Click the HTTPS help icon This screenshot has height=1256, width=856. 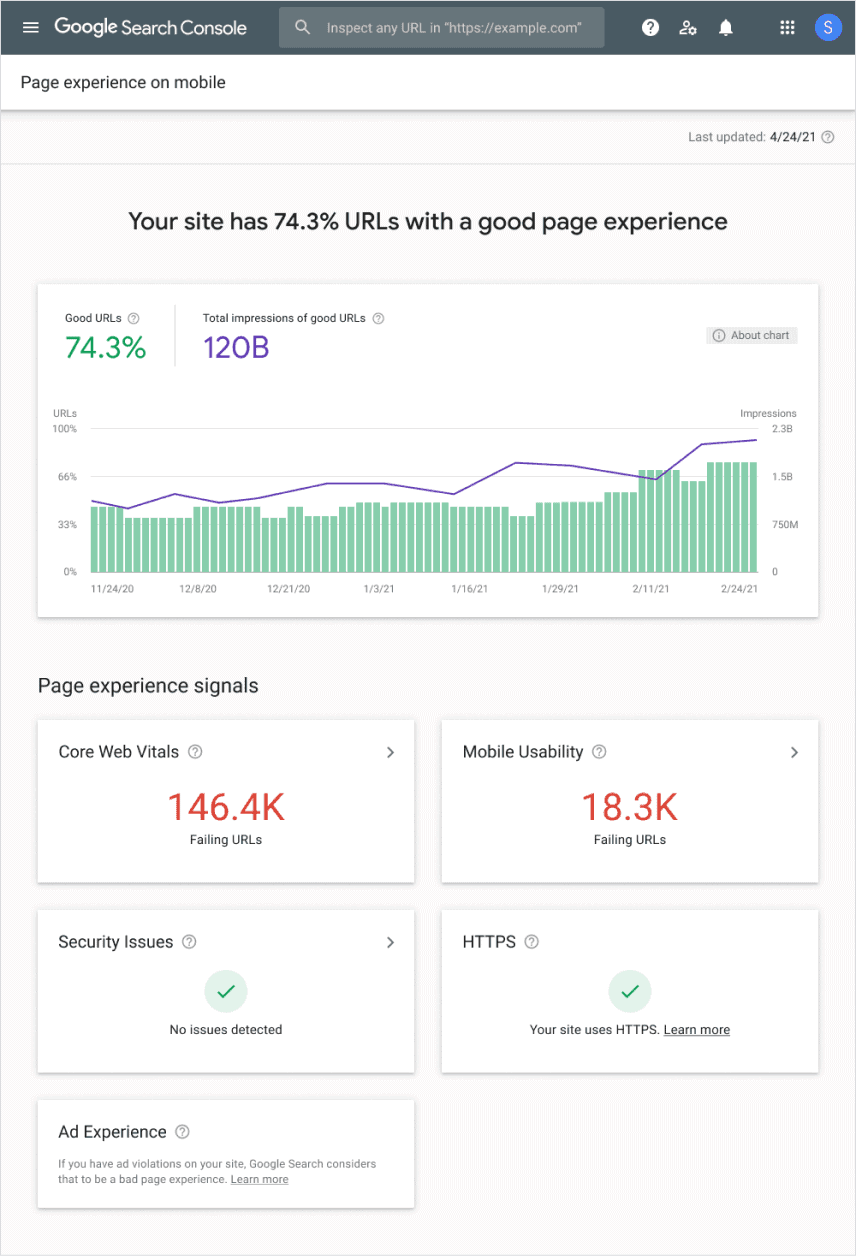[x=531, y=942]
